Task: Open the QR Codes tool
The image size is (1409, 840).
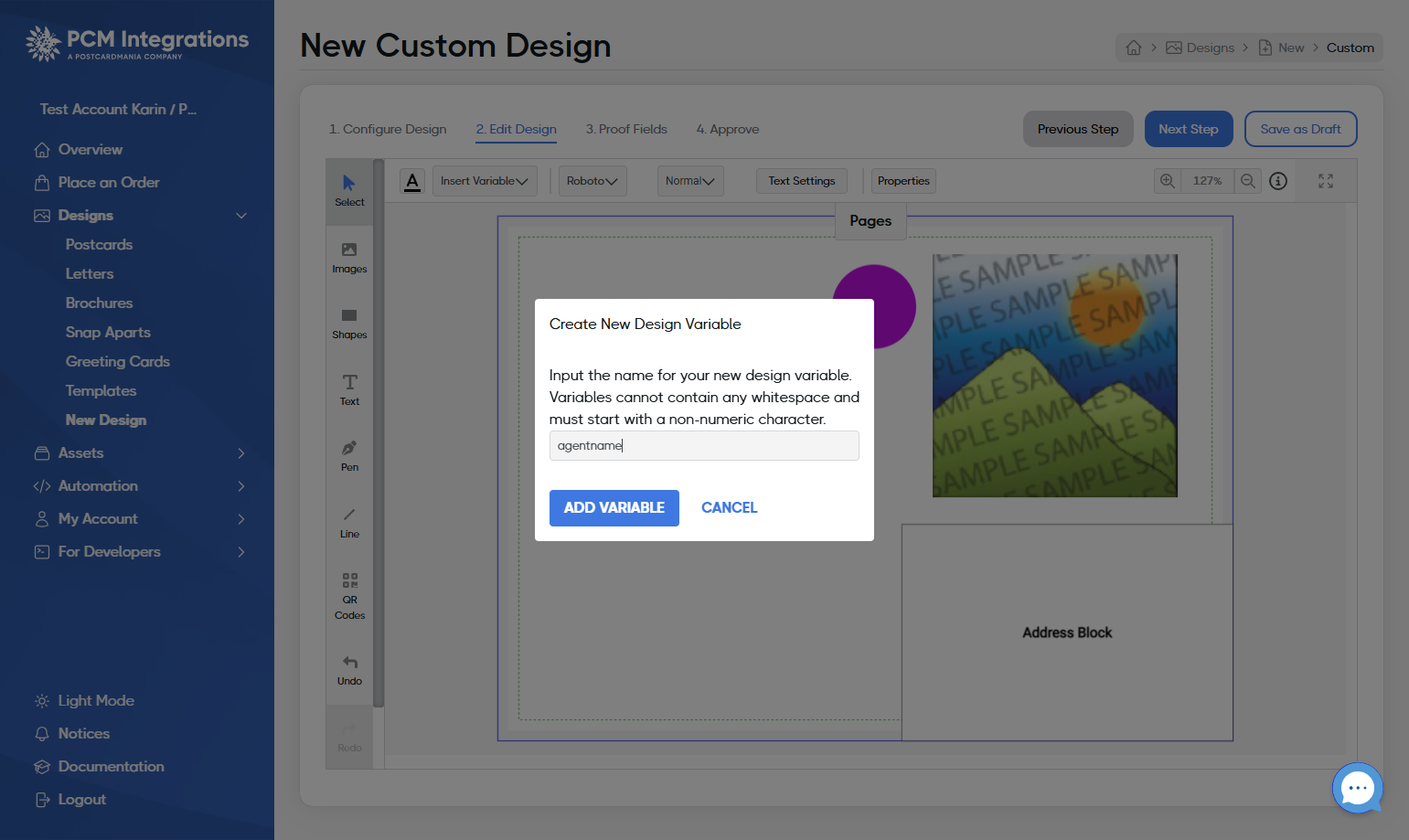Action: point(349,596)
